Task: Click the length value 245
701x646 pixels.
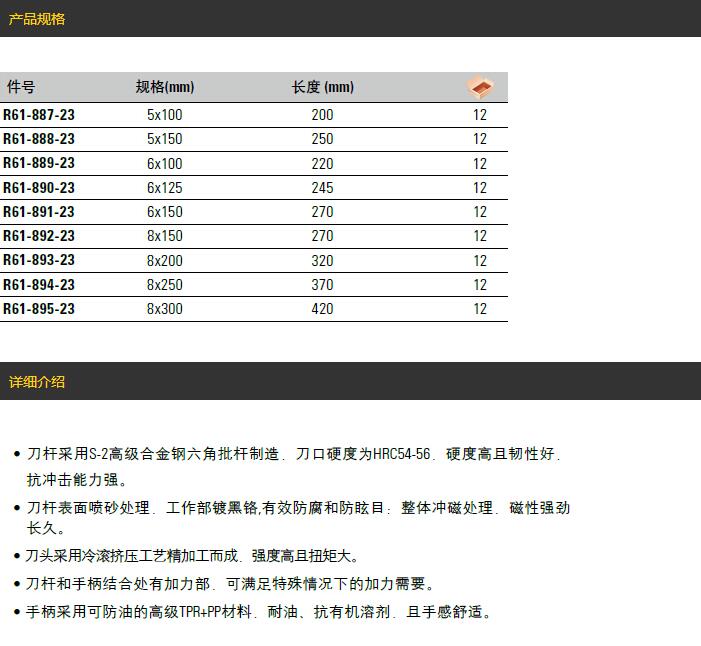Action: click(x=322, y=188)
